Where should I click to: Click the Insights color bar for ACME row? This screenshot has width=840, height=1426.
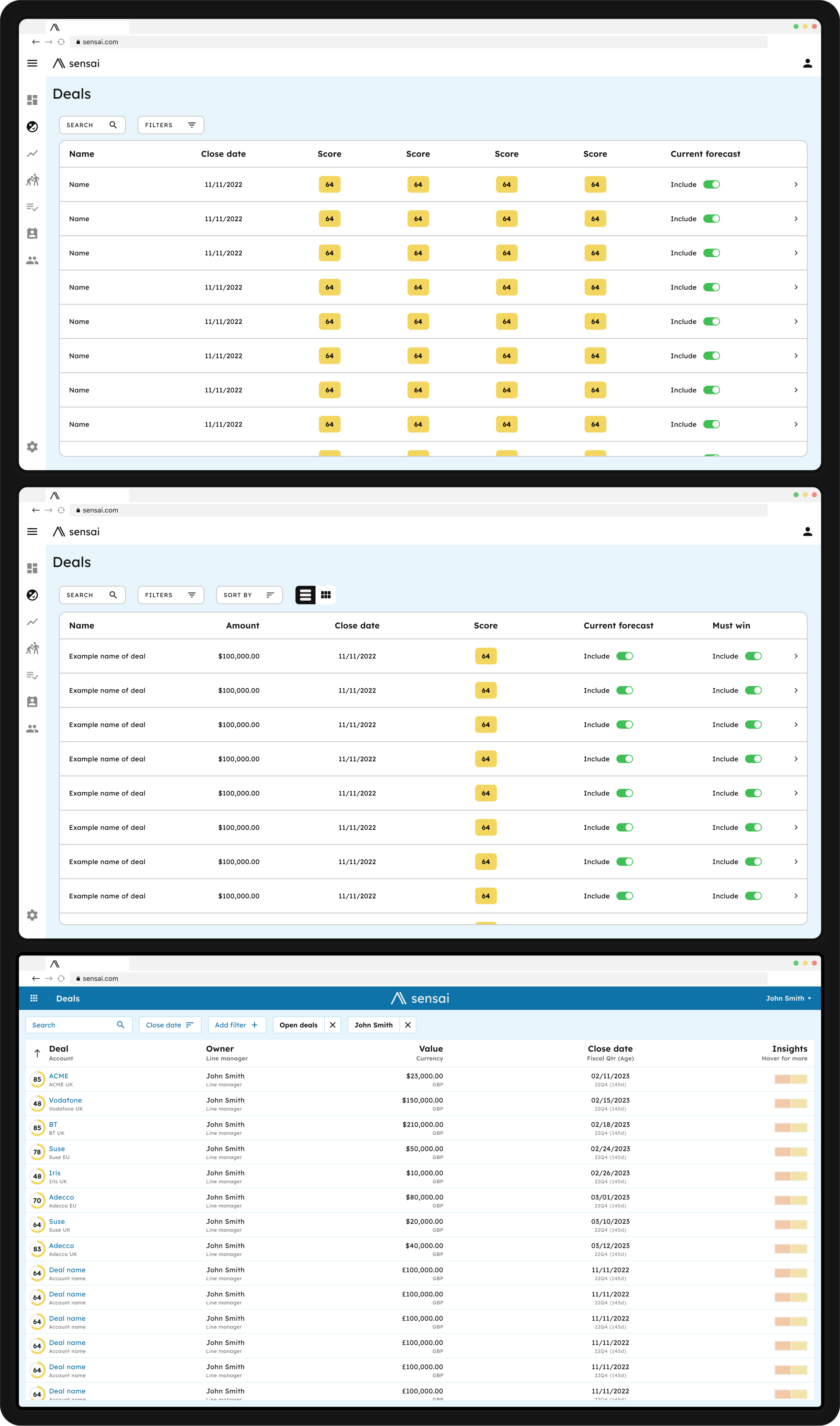click(x=790, y=1079)
